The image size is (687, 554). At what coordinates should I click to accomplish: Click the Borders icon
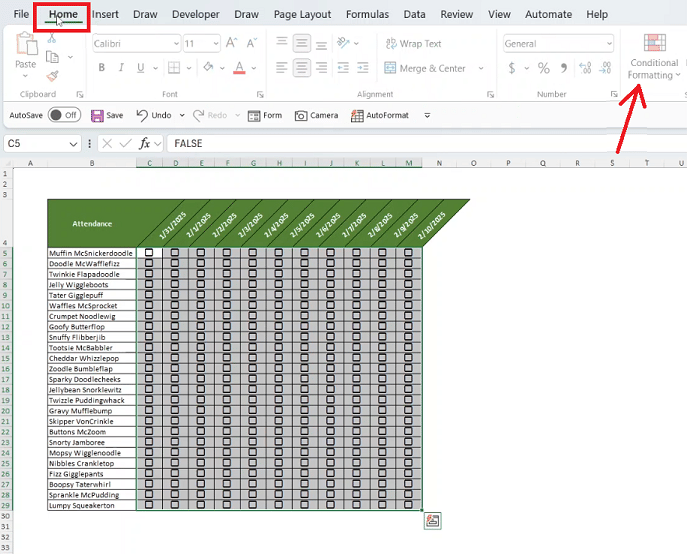[x=174, y=67]
